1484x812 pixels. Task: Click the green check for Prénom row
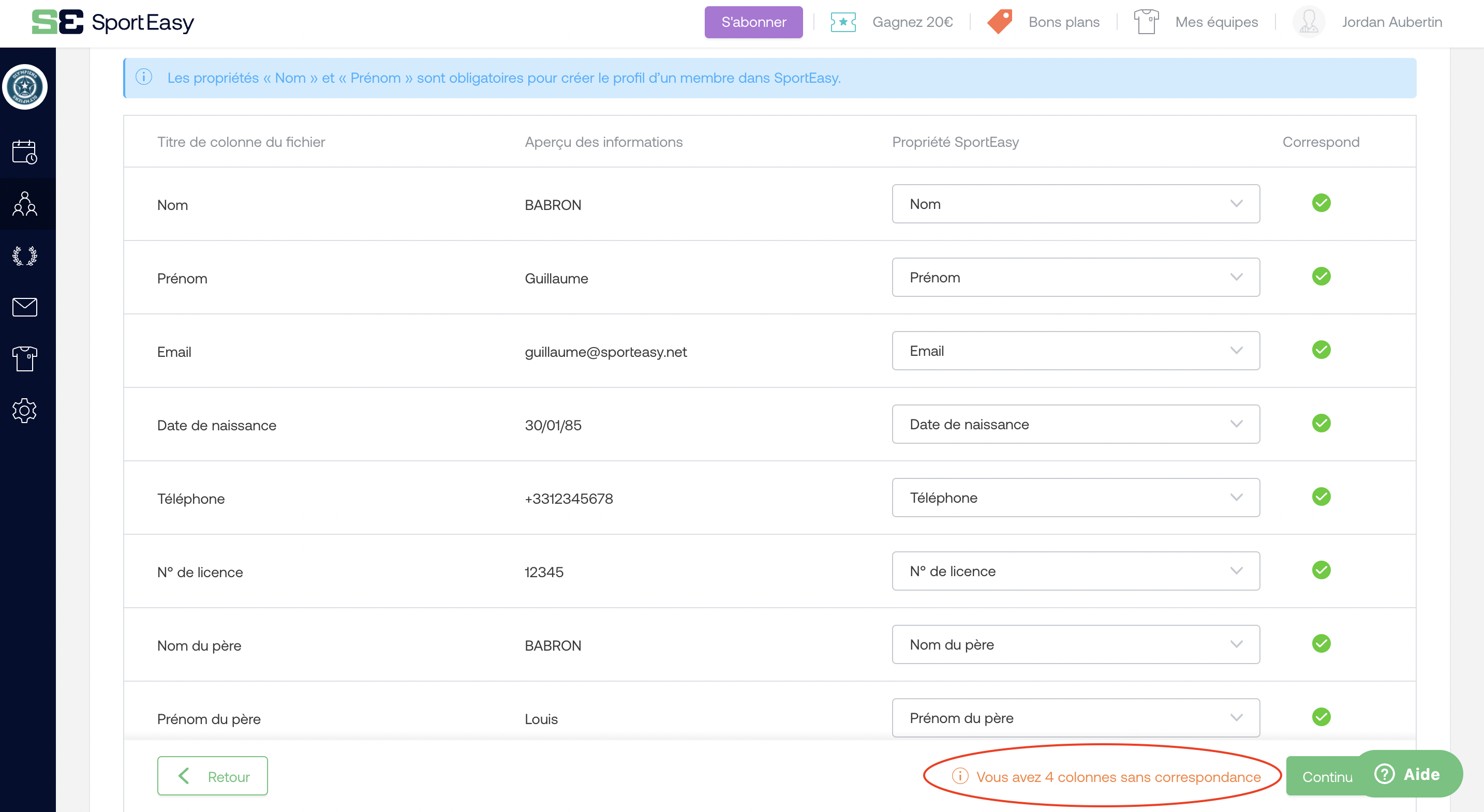pyautogui.click(x=1321, y=276)
